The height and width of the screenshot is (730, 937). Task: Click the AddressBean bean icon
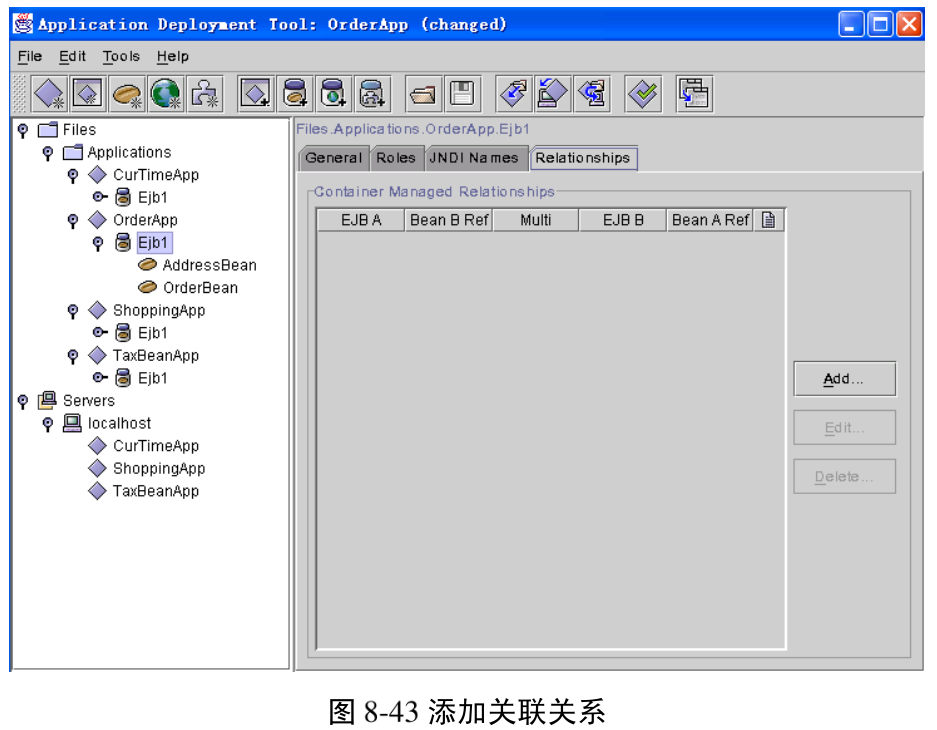coord(147,265)
